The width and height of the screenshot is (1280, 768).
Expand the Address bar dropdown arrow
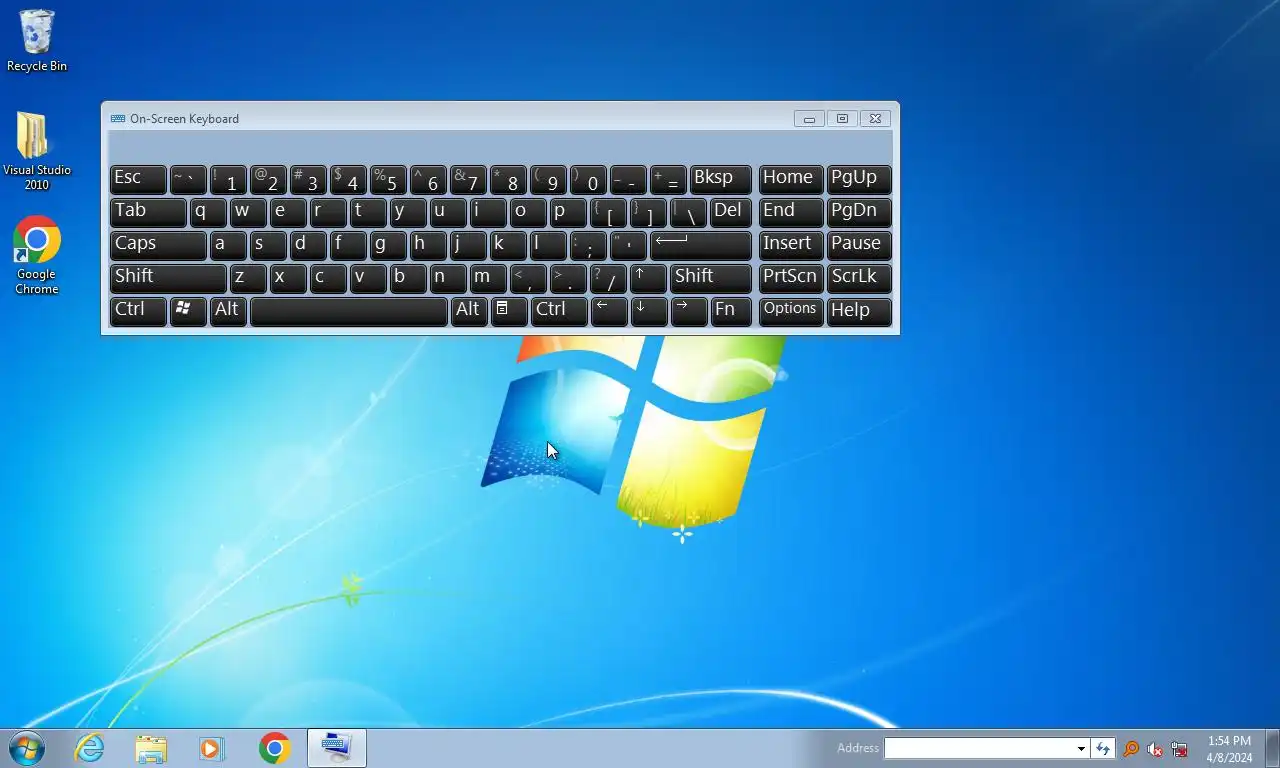[1081, 748]
